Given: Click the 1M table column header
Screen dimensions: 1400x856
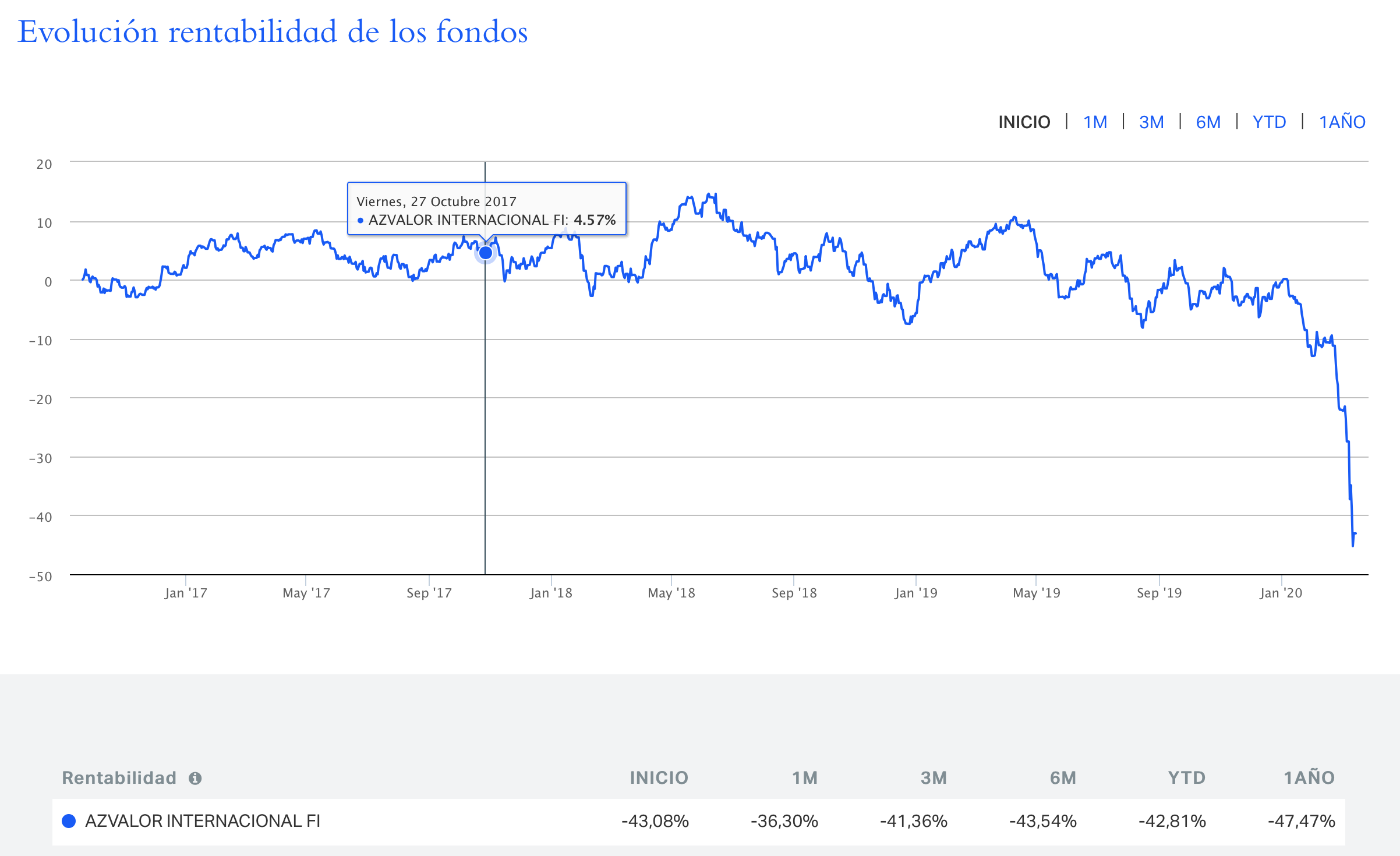Looking at the screenshot, I should point(805,778).
